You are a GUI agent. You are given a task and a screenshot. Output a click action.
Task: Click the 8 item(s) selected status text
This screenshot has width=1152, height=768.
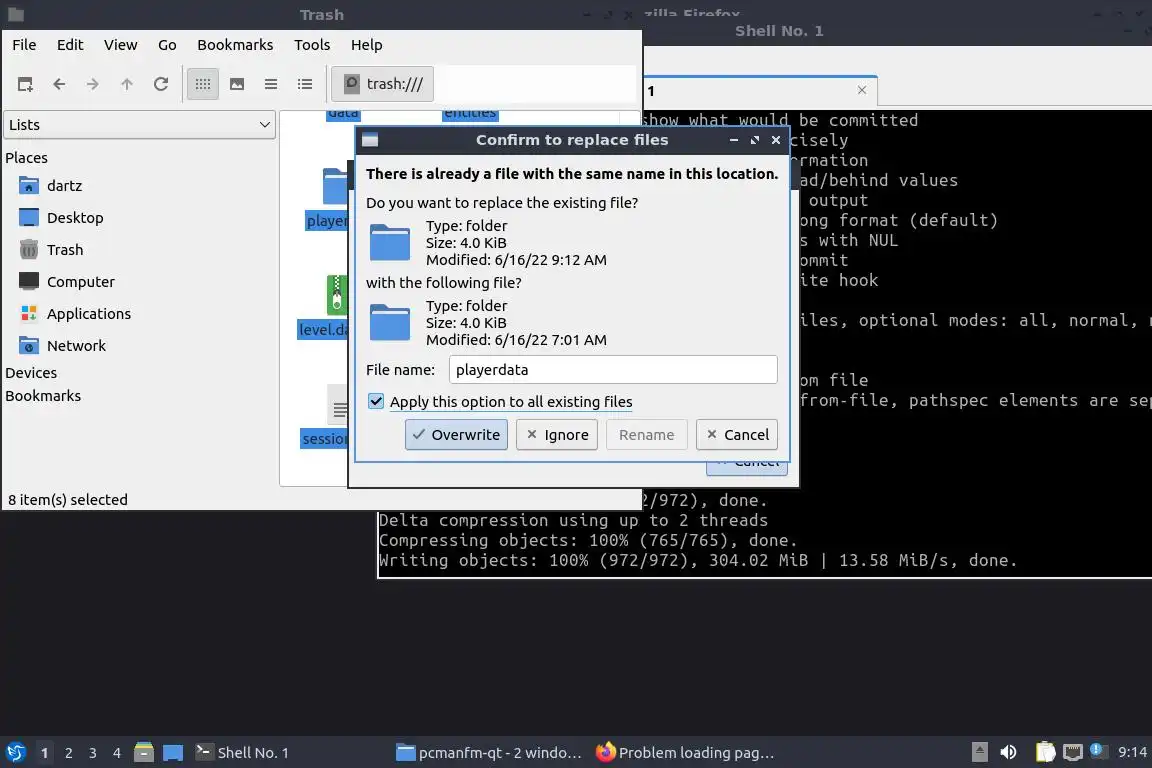(68, 500)
